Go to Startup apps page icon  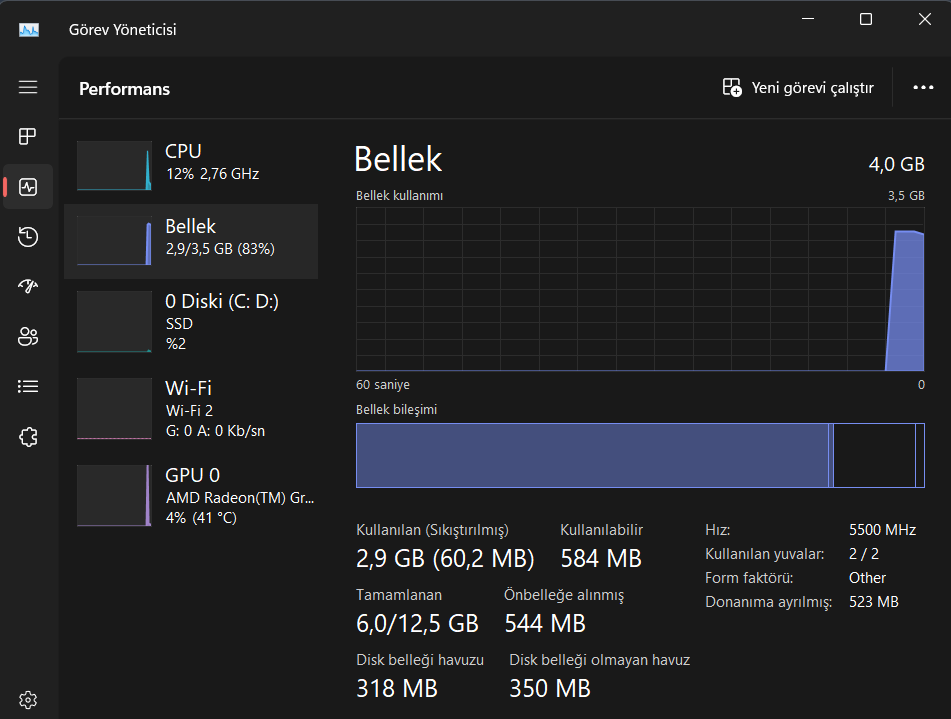tap(28, 287)
